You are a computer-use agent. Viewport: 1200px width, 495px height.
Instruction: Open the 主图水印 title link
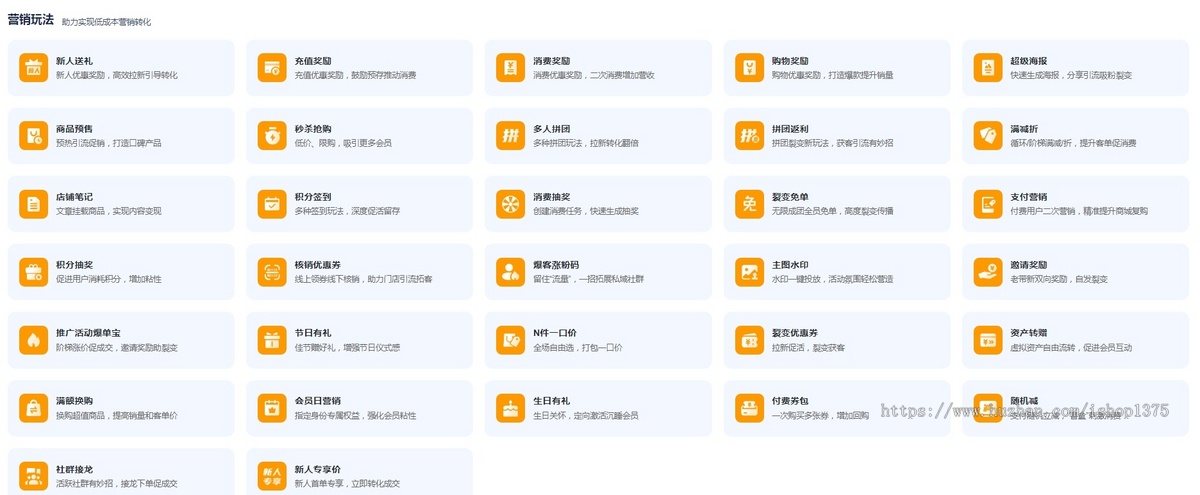[790, 265]
